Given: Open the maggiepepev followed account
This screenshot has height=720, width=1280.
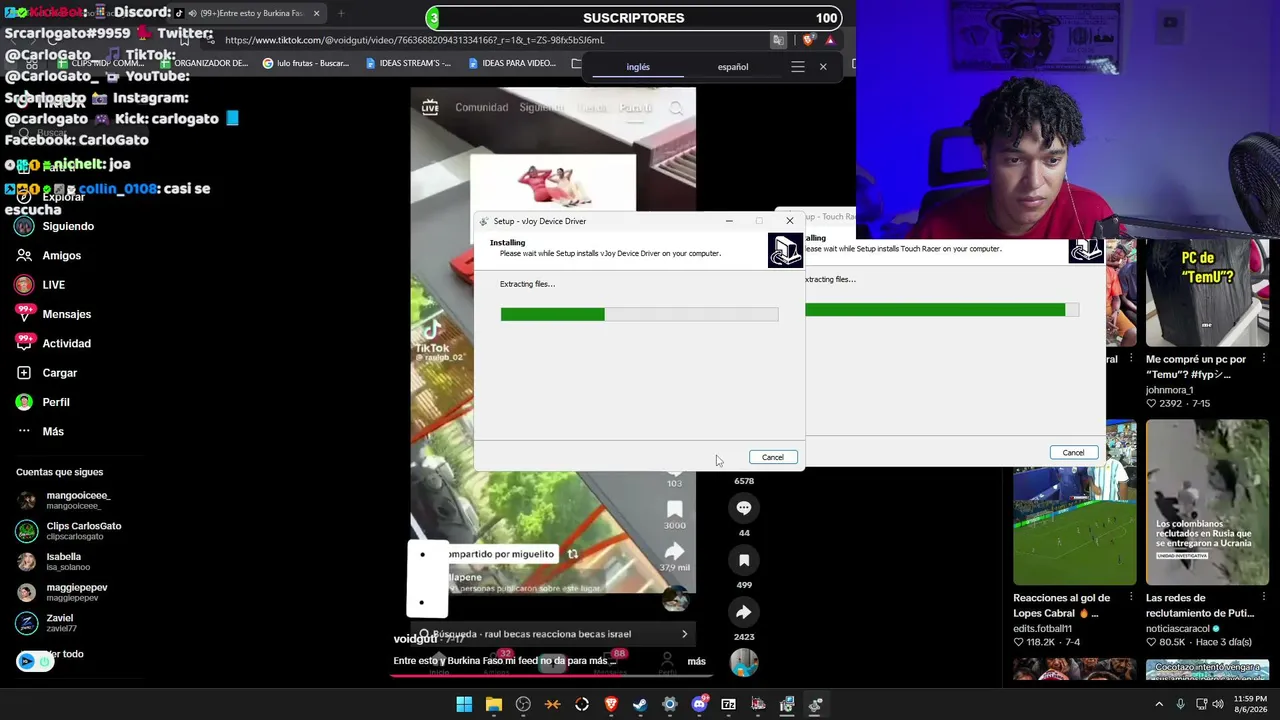Looking at the screenshot, I should [63, 592].
